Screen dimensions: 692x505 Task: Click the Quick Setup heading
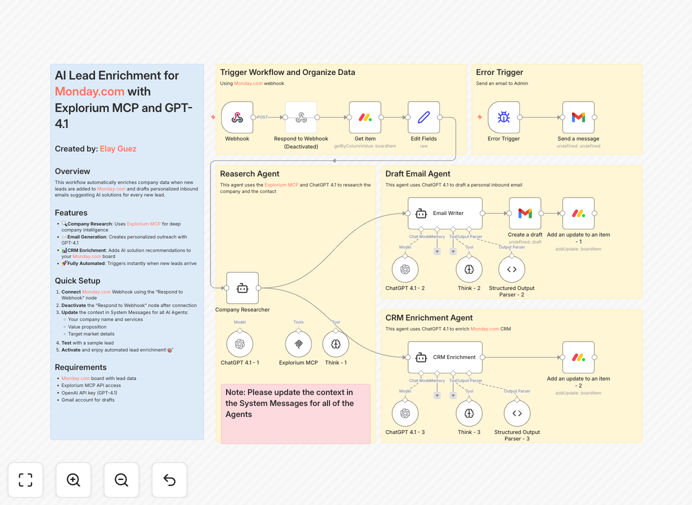[77, 281]
